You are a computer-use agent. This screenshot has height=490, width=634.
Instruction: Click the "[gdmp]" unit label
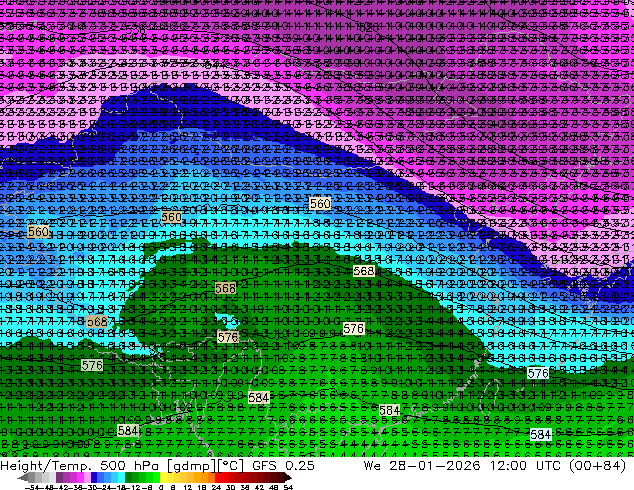190,466
